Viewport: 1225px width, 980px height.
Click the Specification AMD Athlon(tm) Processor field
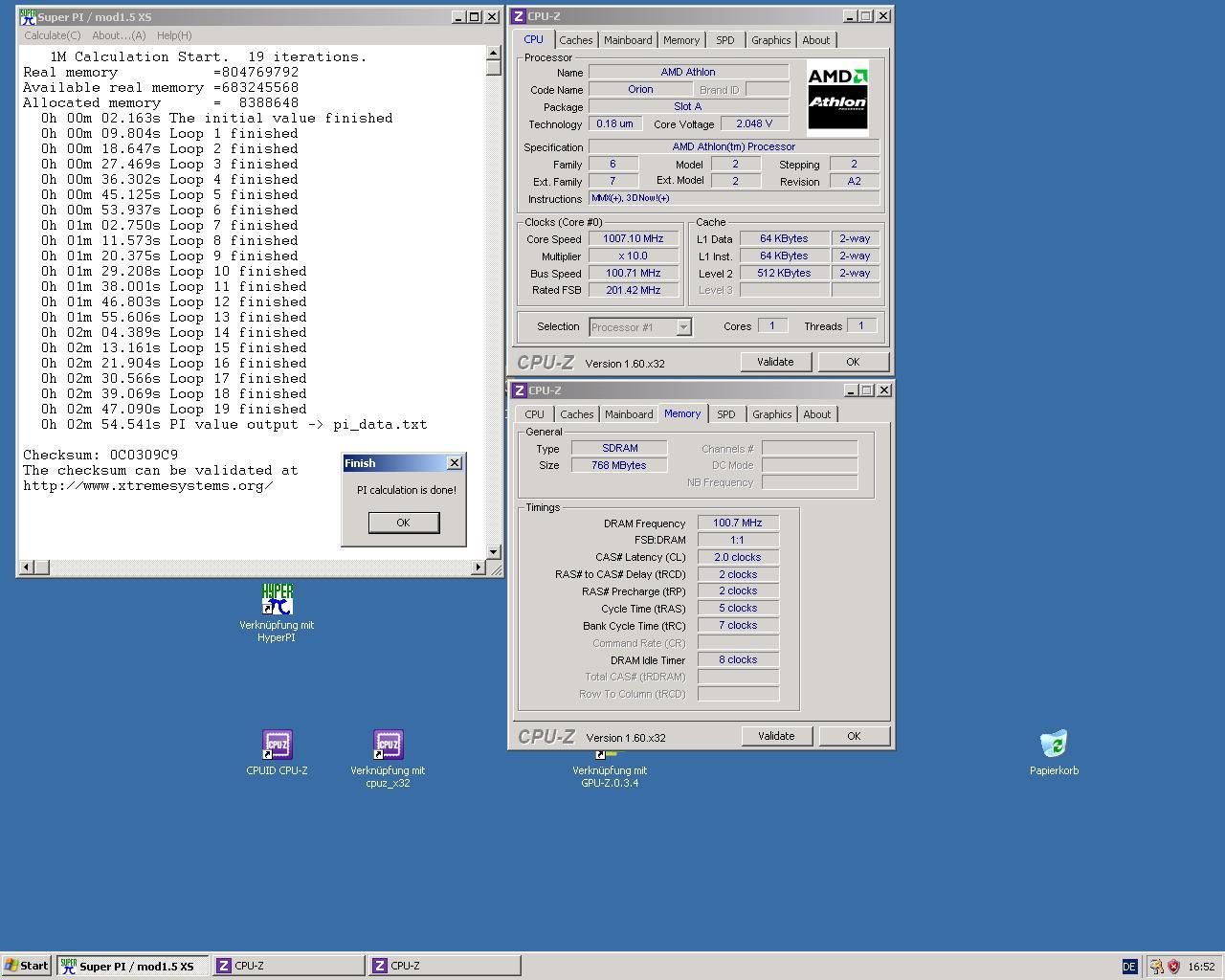point(734,146)
